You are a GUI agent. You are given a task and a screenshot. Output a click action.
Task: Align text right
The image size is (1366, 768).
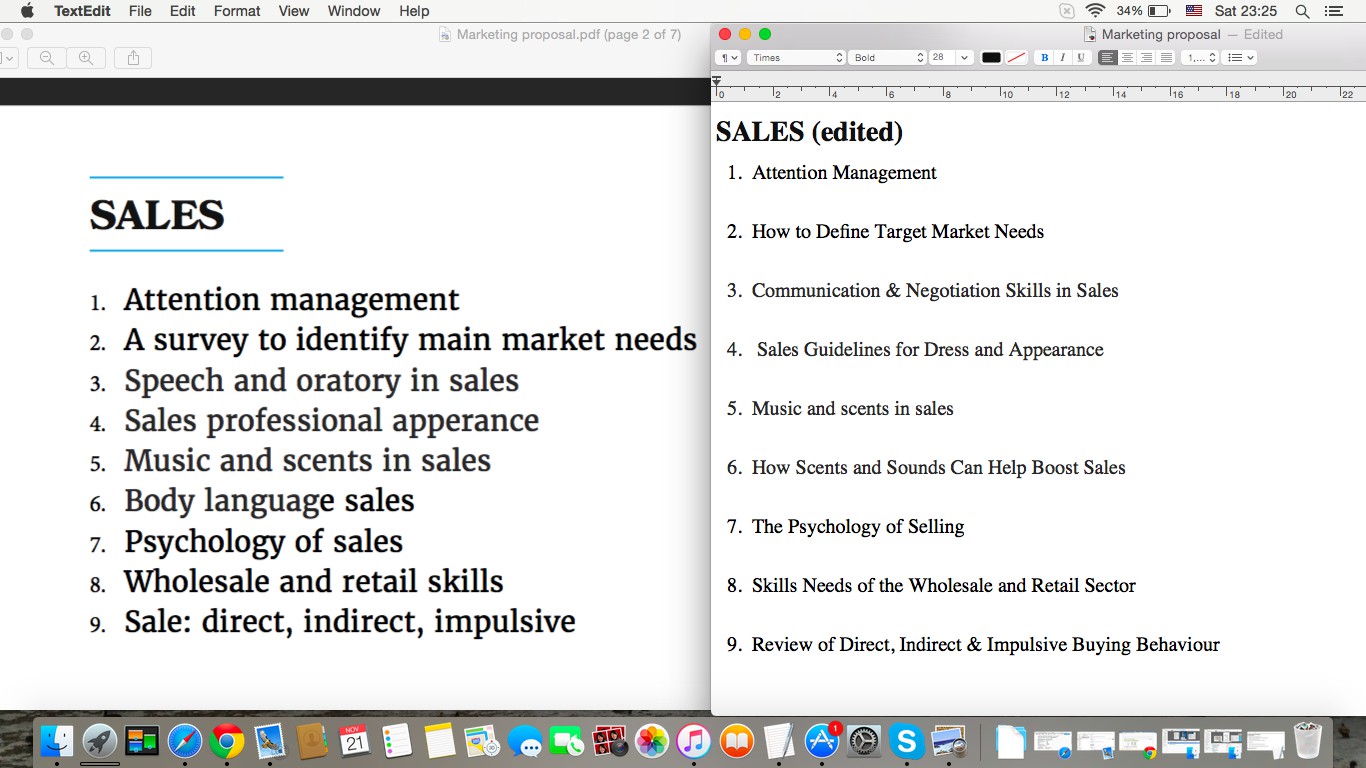(x=1146, y=58)
